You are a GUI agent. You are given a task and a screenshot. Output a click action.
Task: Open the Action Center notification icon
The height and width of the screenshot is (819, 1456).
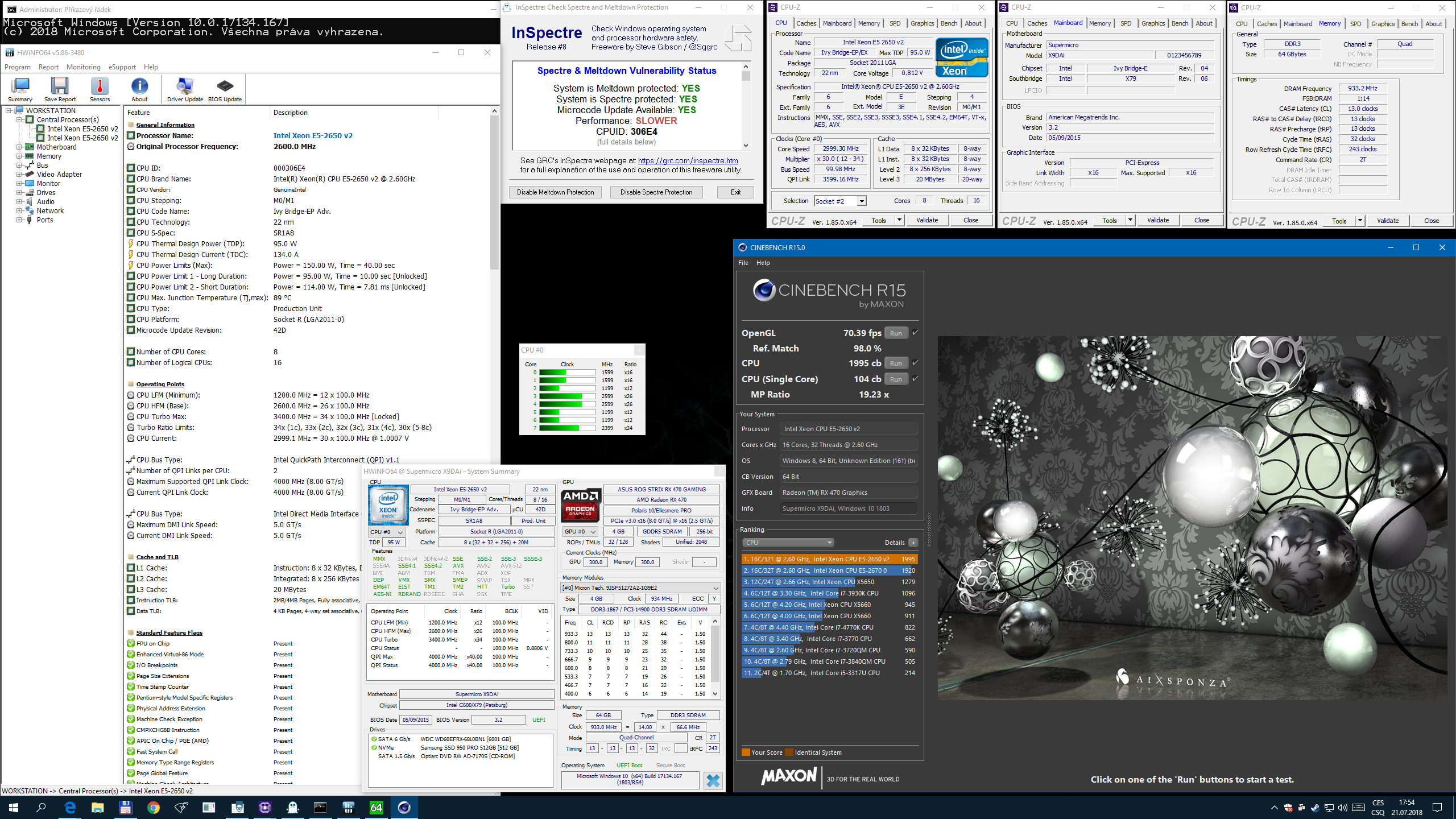click(x=1437, y=808)
